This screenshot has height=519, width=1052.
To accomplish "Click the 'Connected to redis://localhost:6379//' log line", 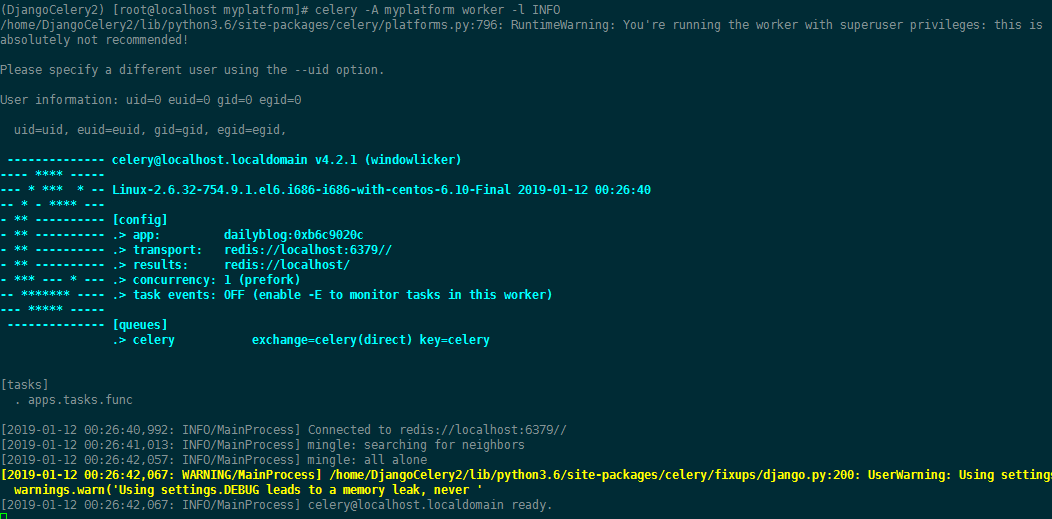I will pos(284,430).
